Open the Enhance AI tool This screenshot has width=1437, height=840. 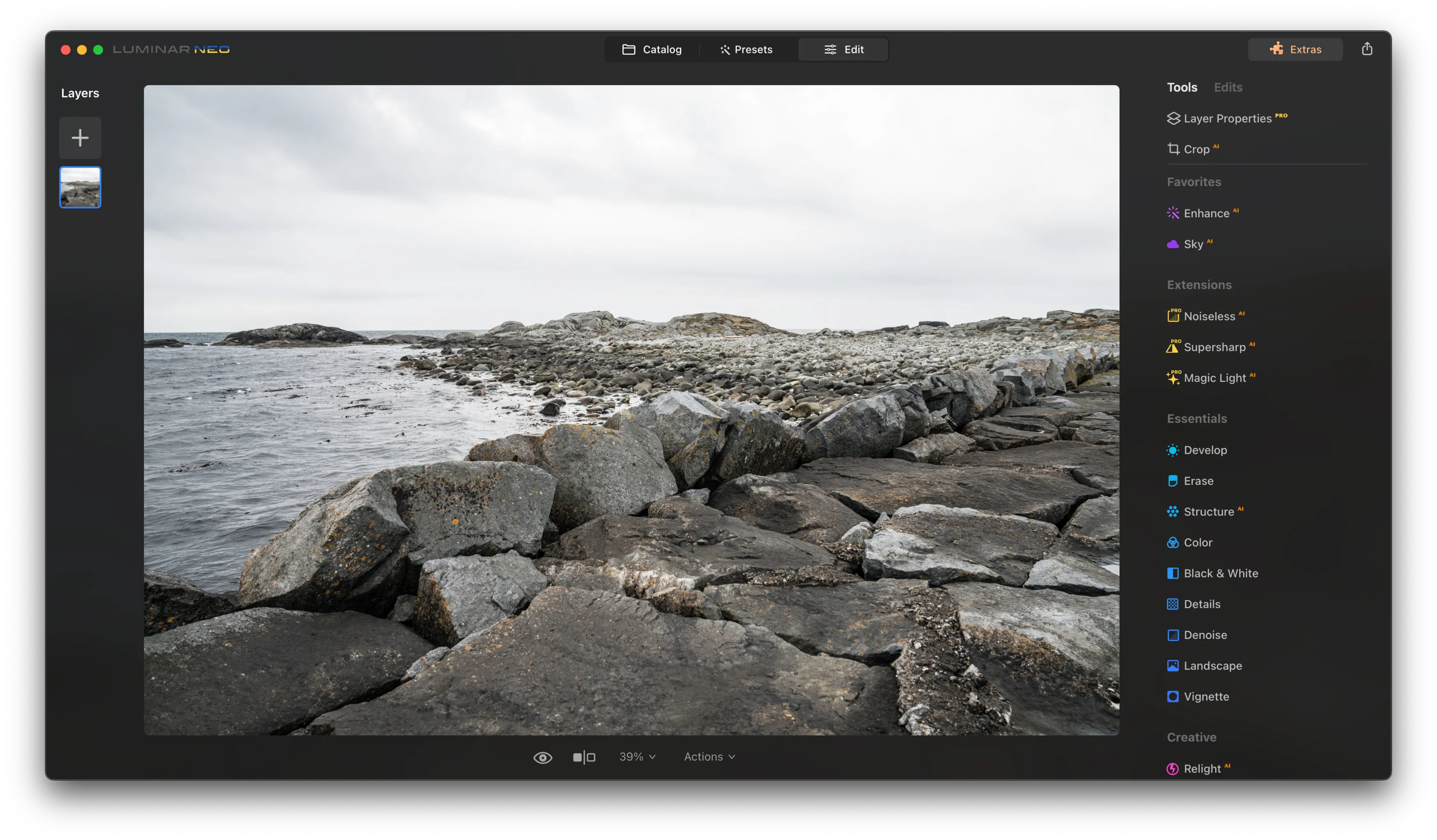click(1205, 213)
